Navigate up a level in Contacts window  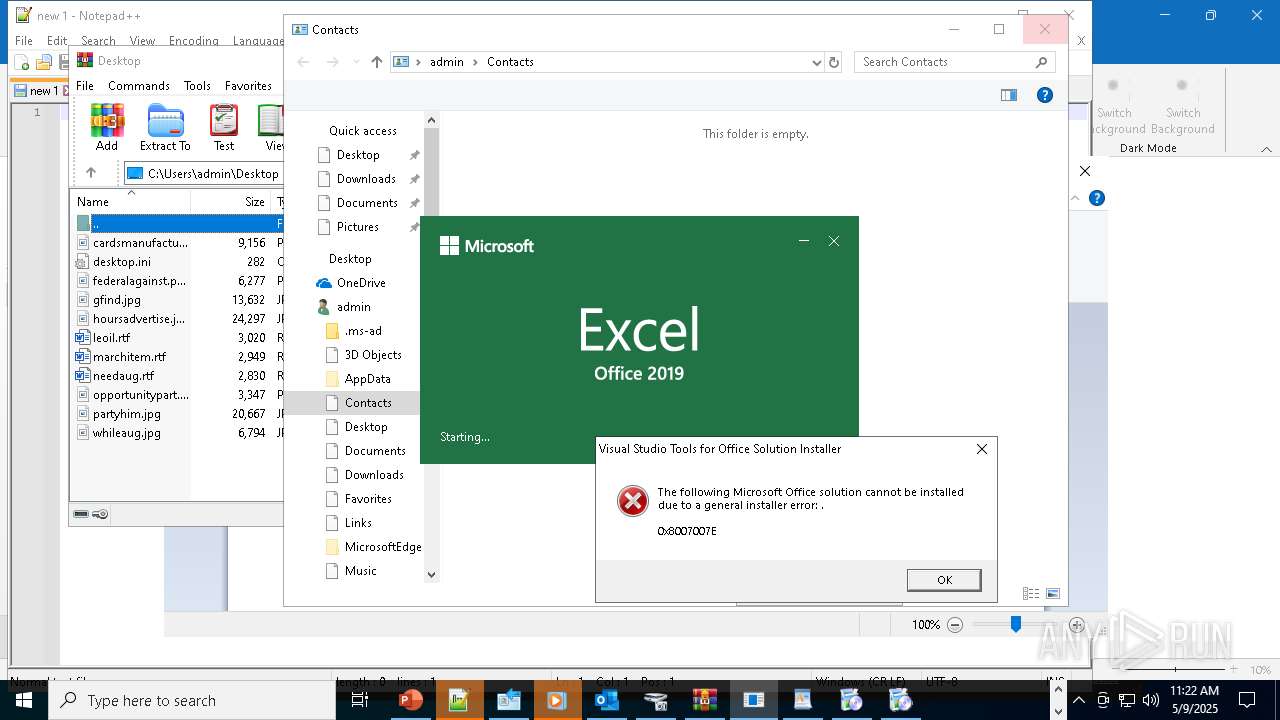click(376, 62)
